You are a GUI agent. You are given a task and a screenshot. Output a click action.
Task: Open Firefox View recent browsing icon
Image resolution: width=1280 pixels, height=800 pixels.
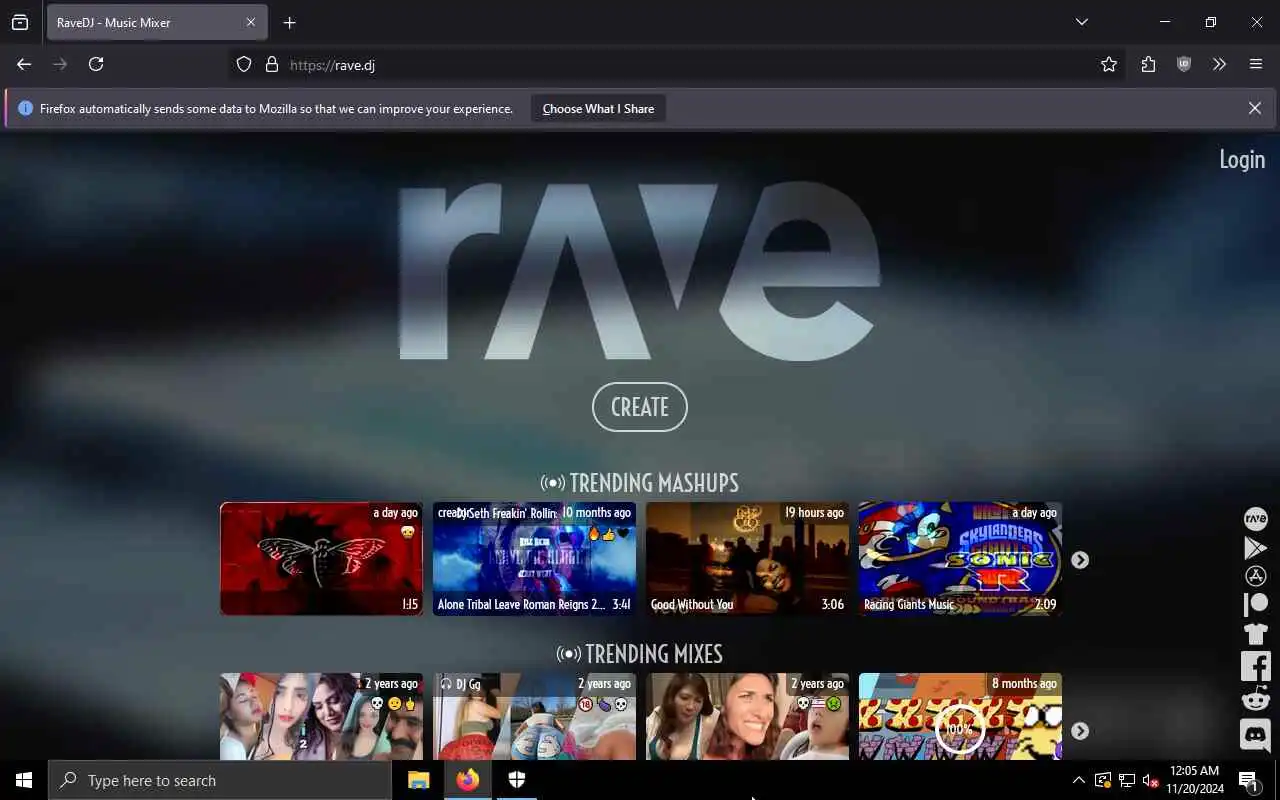[20, 22]
